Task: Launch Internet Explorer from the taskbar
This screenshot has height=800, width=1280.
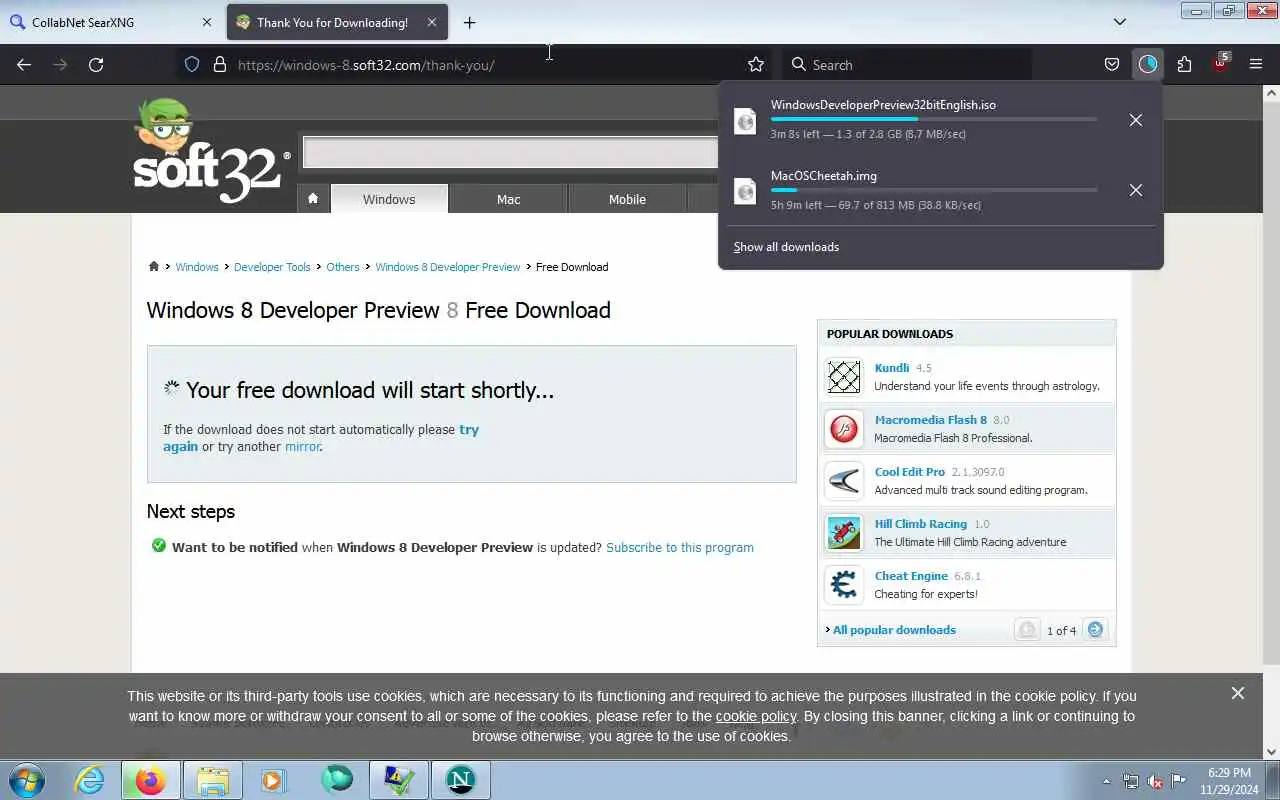Action: pos(90,780)
